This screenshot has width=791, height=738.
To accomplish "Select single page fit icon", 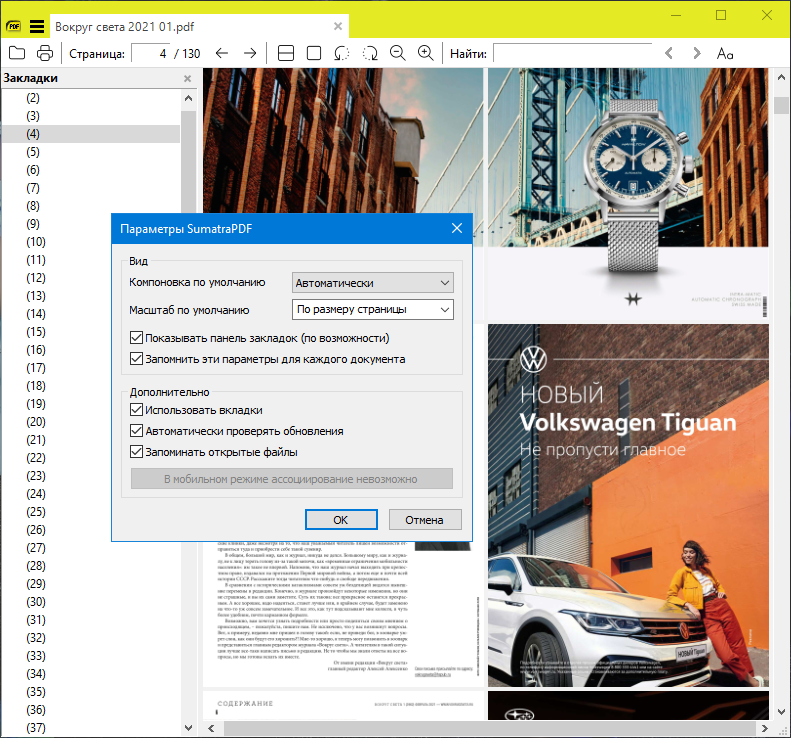I will (x=314, y=53).
